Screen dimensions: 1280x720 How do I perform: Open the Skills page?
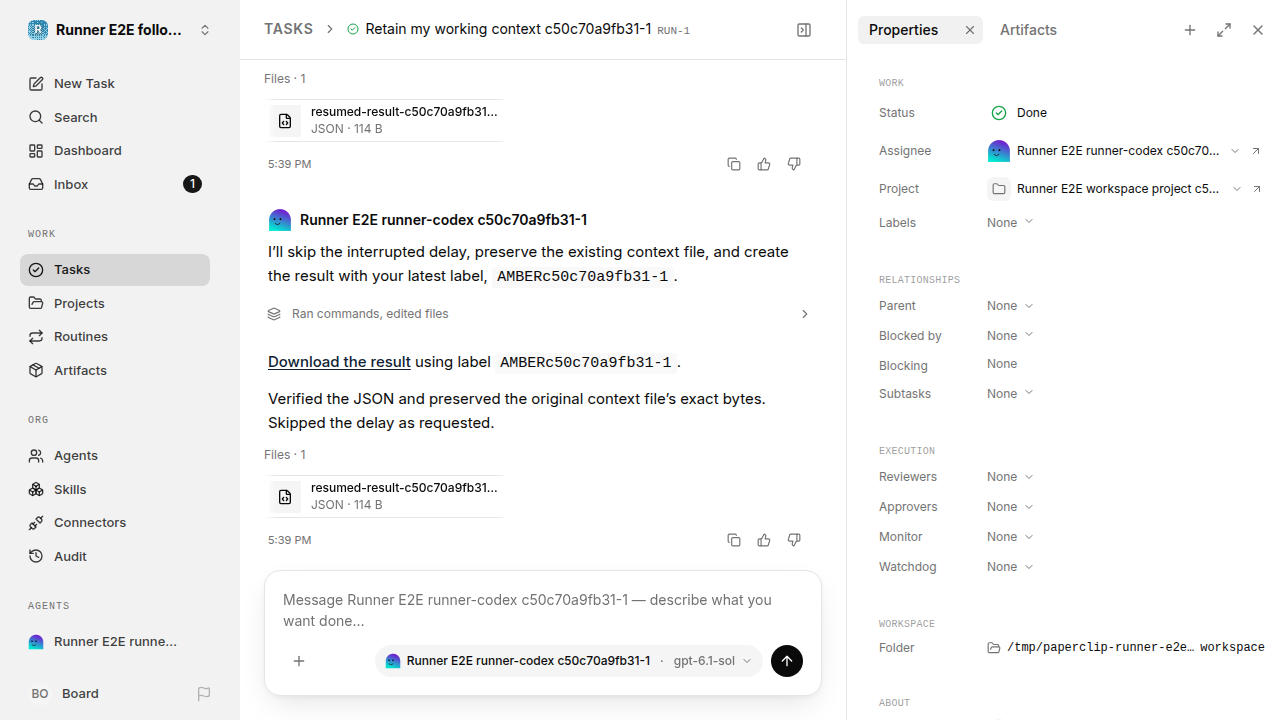coord(115,489)
